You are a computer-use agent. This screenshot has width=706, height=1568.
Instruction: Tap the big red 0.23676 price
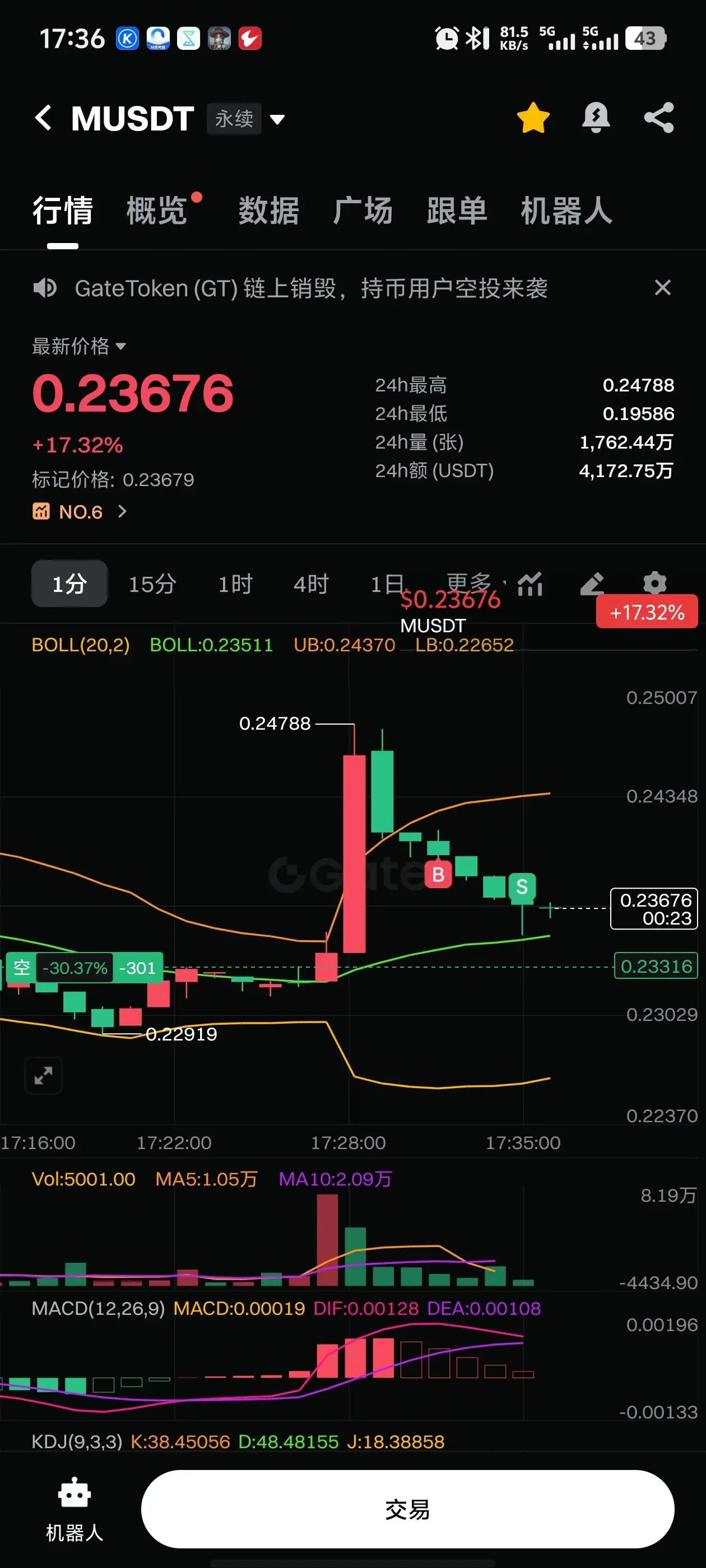tap(133, 393)
